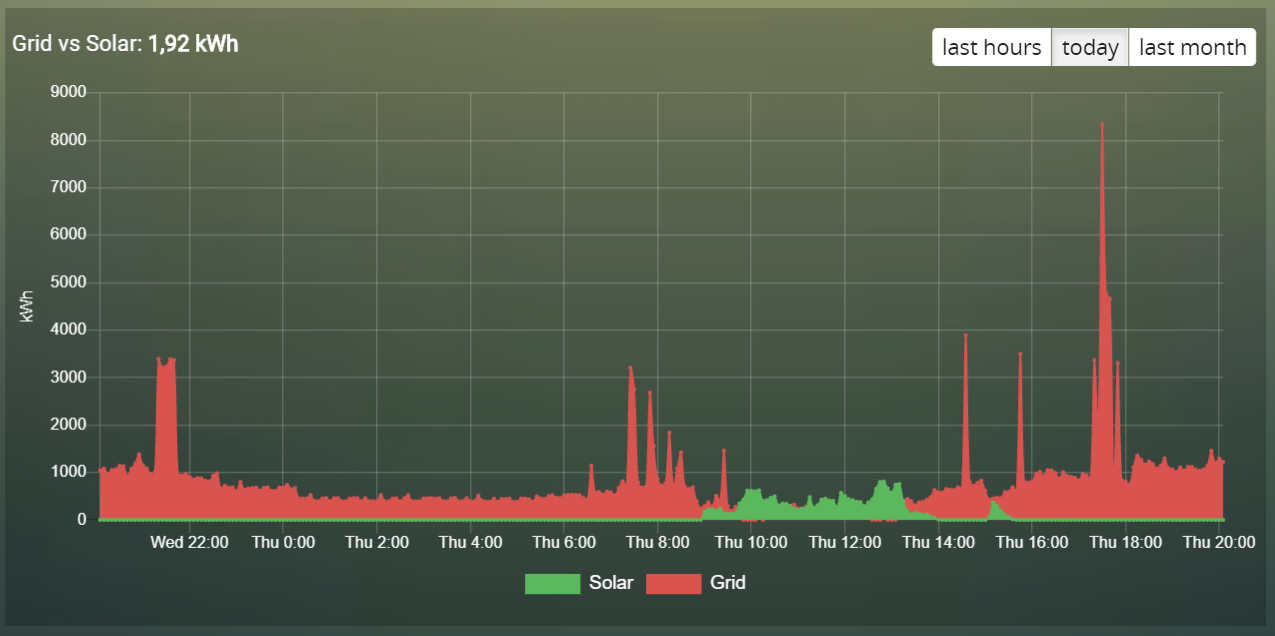Show the last month range
Image resolution: width=1275 pixels, height=636 pixels.
[x=1192, y=47]
